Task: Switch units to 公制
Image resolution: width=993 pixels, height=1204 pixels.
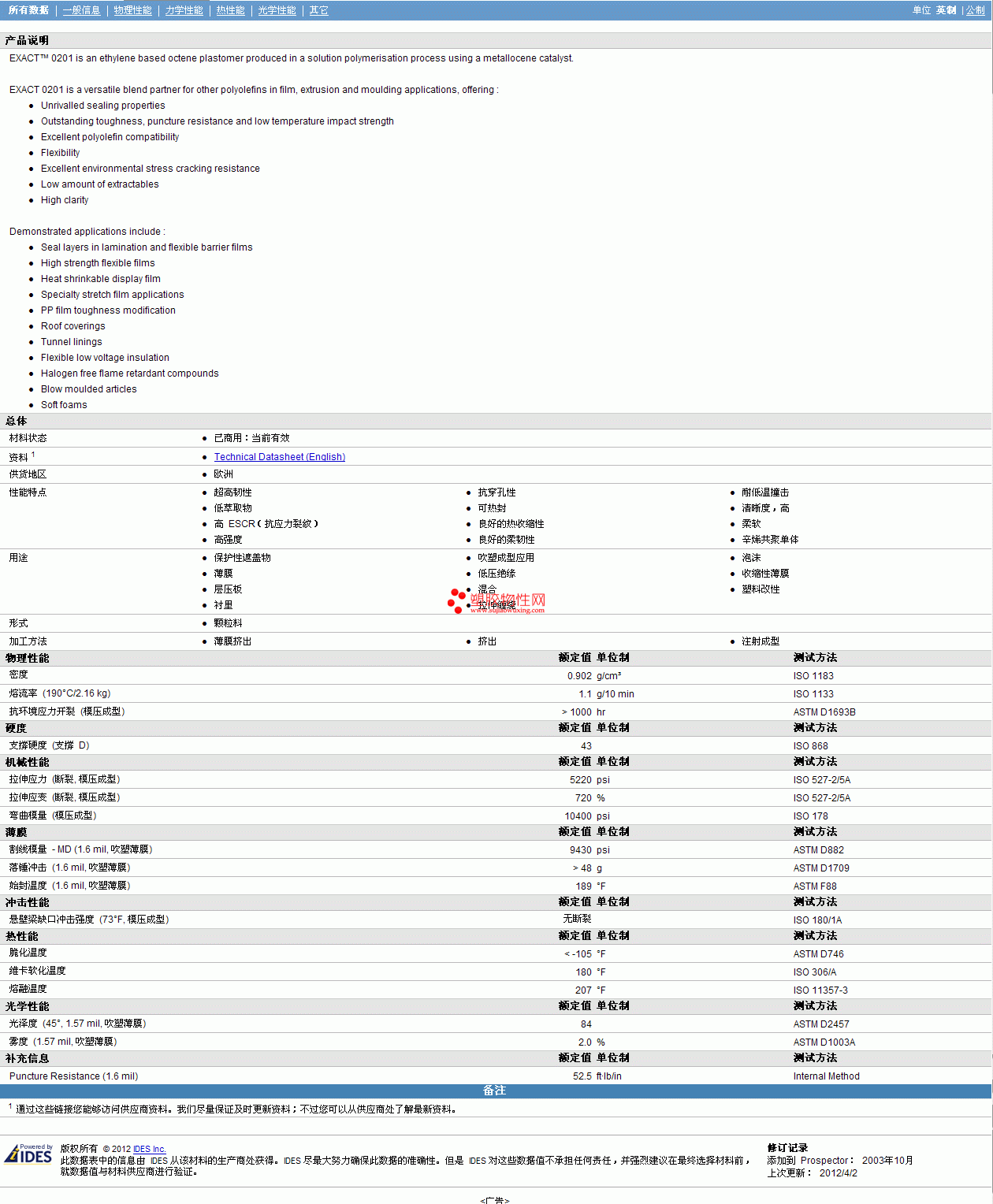Action: coord(976,10)
